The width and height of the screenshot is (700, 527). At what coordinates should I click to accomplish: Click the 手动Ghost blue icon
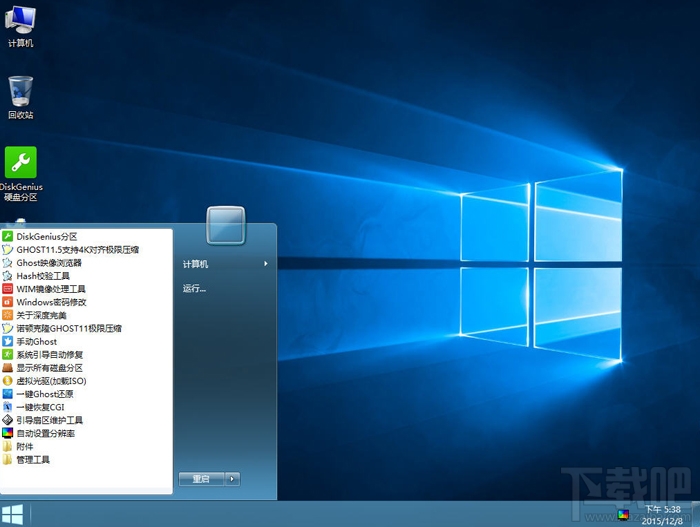7,341
